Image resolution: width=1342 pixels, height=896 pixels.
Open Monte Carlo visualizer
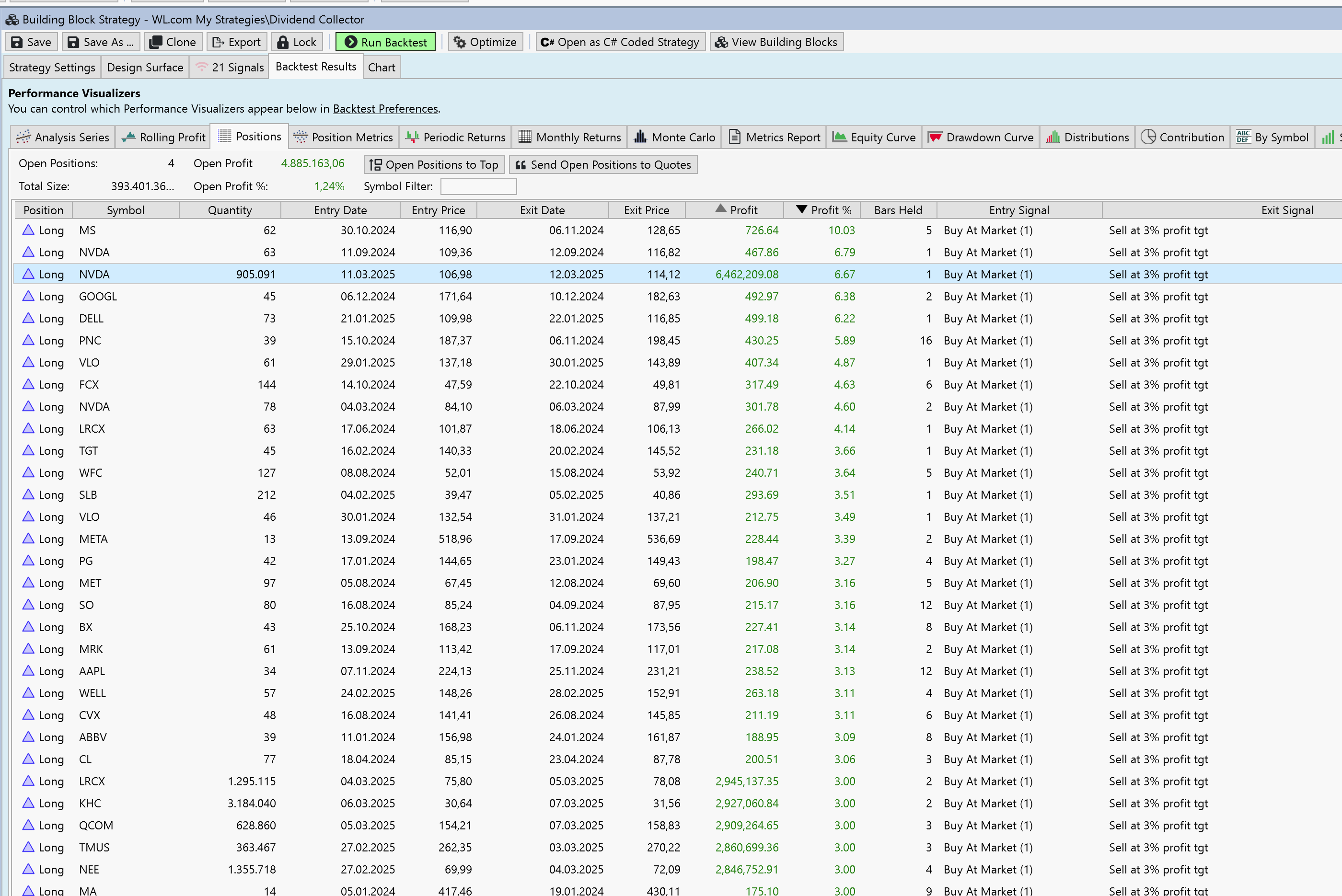pyautogui.click(x=674, y=137)
